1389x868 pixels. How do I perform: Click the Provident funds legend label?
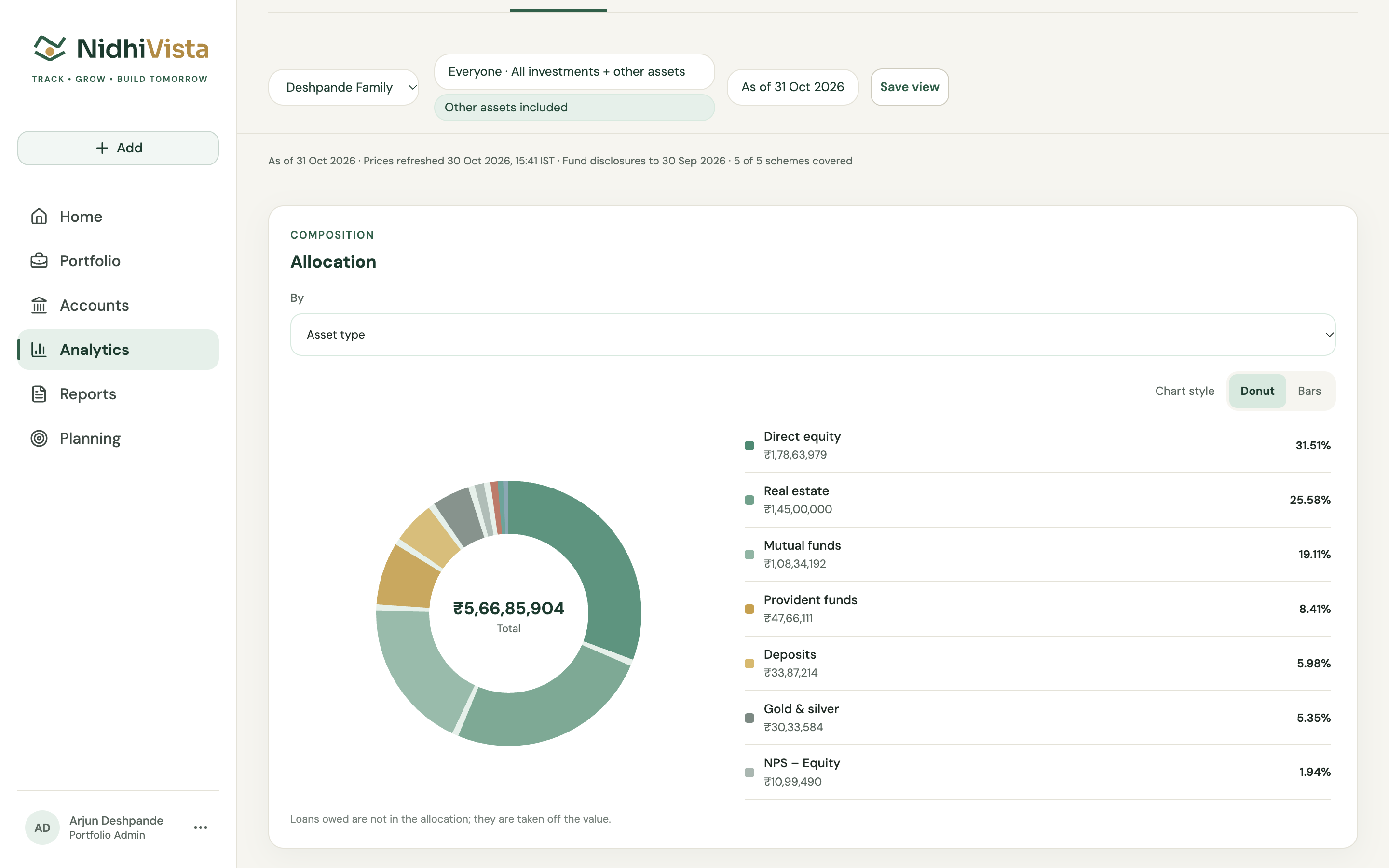pyautogui.click(x=810, y=600)
